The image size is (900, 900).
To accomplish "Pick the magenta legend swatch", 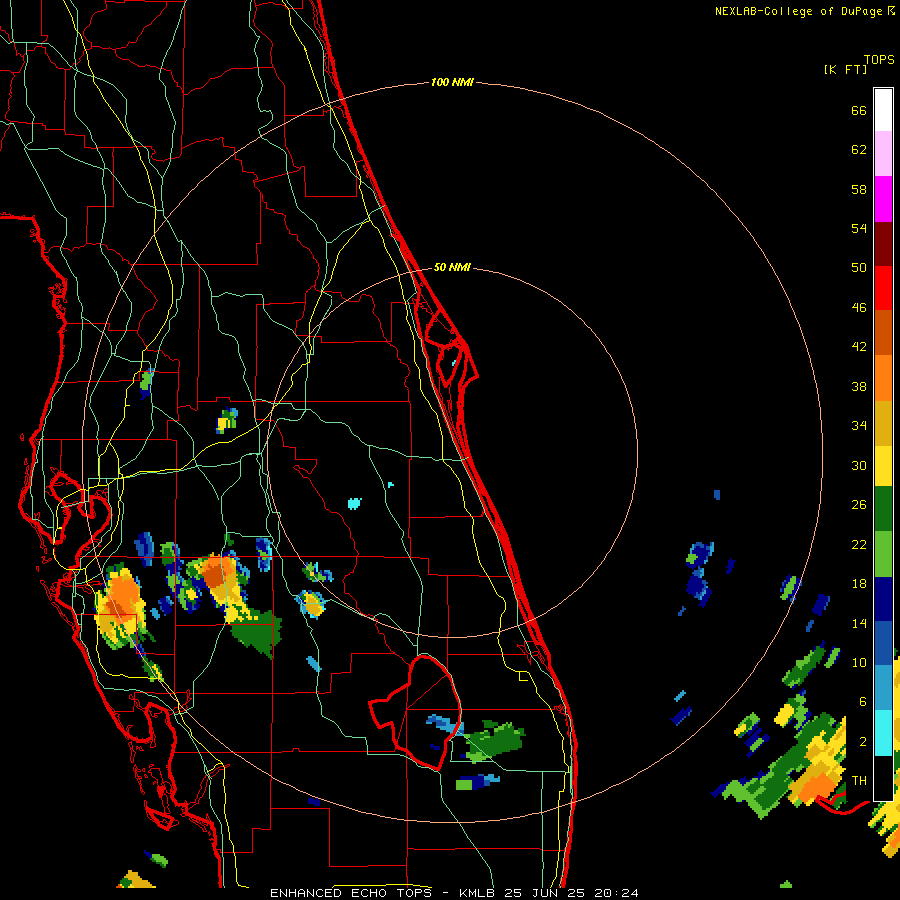I will click(883, 199).
